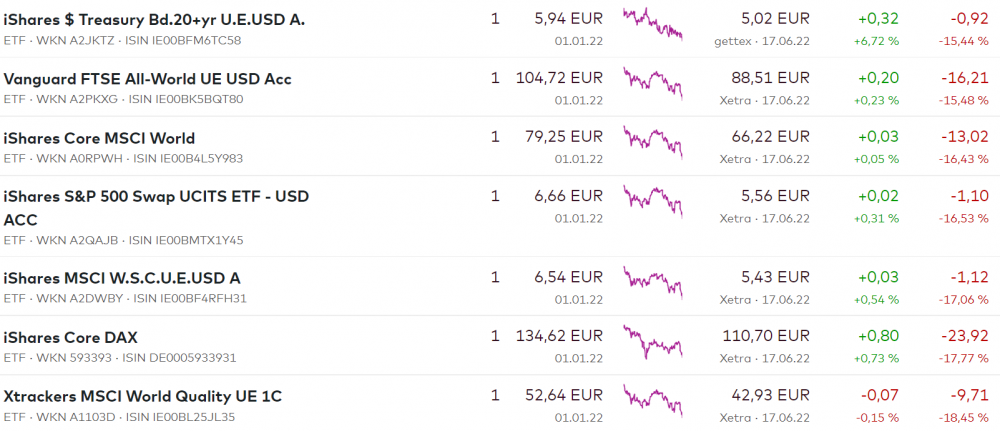The image size is (1000, 431).
Task: Click the iShares MSCI W.S.C. sparkline chart
Action: coord(652,283)
